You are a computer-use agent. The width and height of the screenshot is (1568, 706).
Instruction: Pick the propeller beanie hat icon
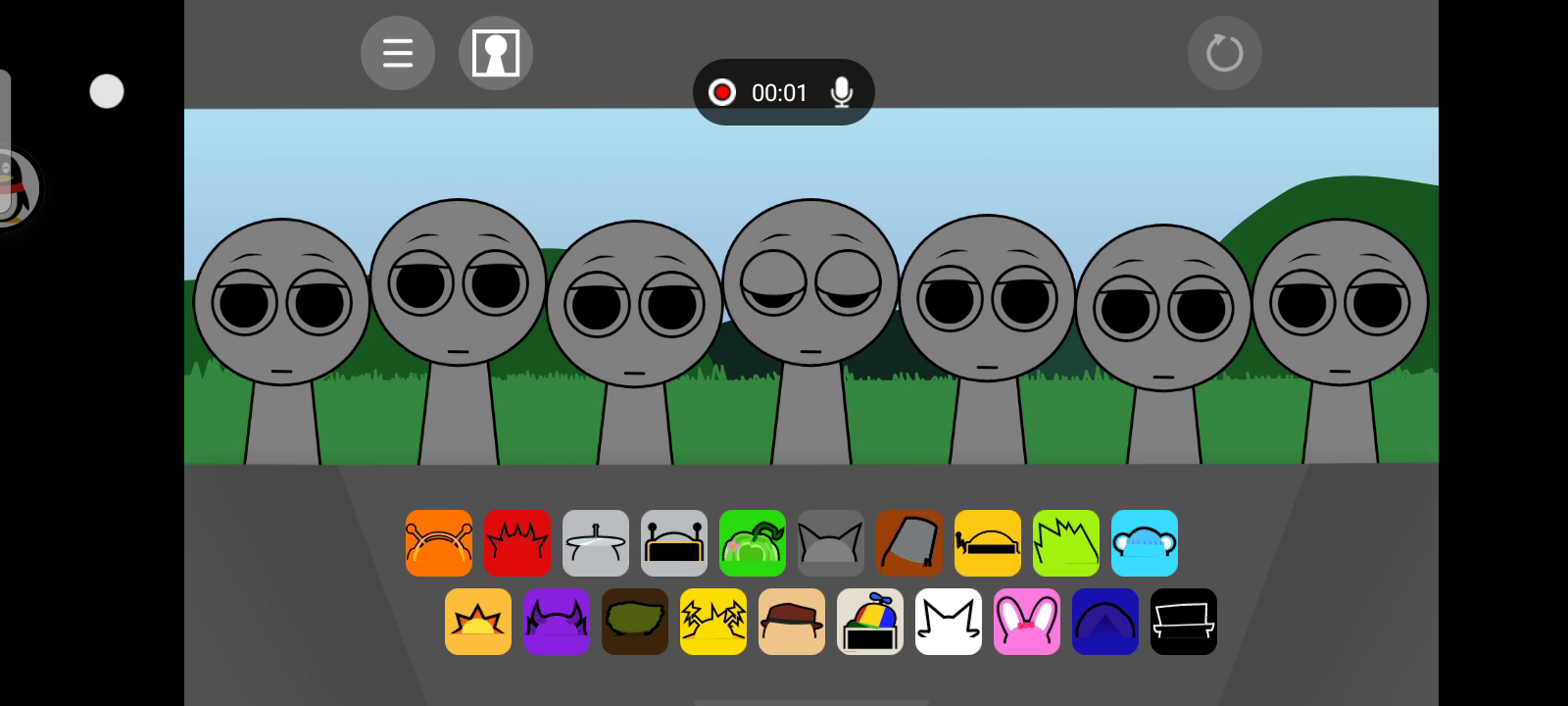870,622
